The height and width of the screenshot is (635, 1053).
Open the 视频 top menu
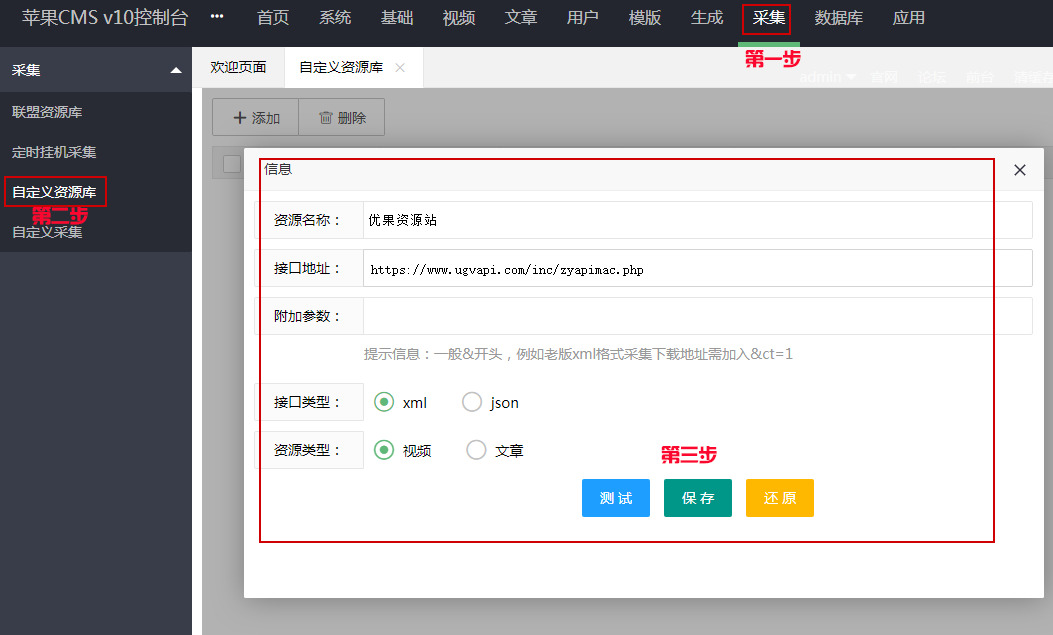click(x=459, y=17)
